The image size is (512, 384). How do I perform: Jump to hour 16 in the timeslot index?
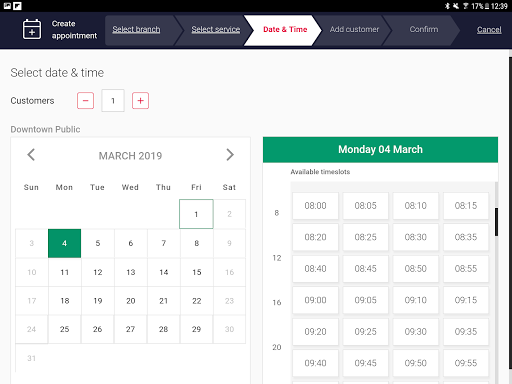pyautogui.click(x=277, y=303)
